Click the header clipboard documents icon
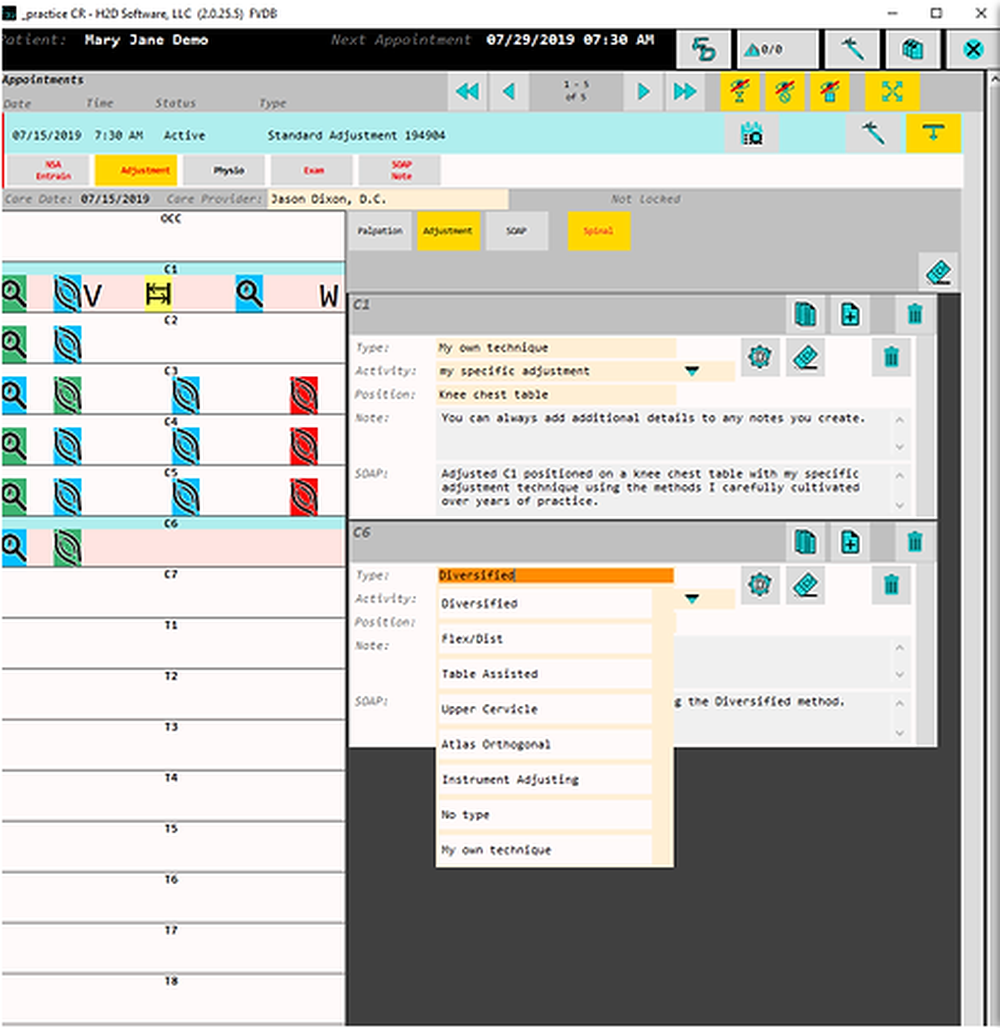 [x=912, y=49]
